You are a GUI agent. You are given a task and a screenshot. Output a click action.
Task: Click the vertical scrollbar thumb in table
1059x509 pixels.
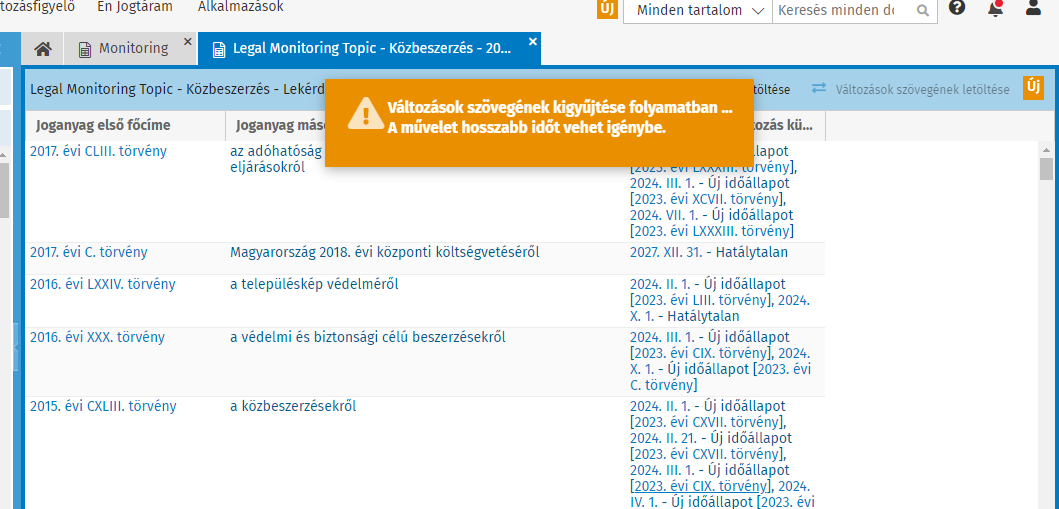1046,168
